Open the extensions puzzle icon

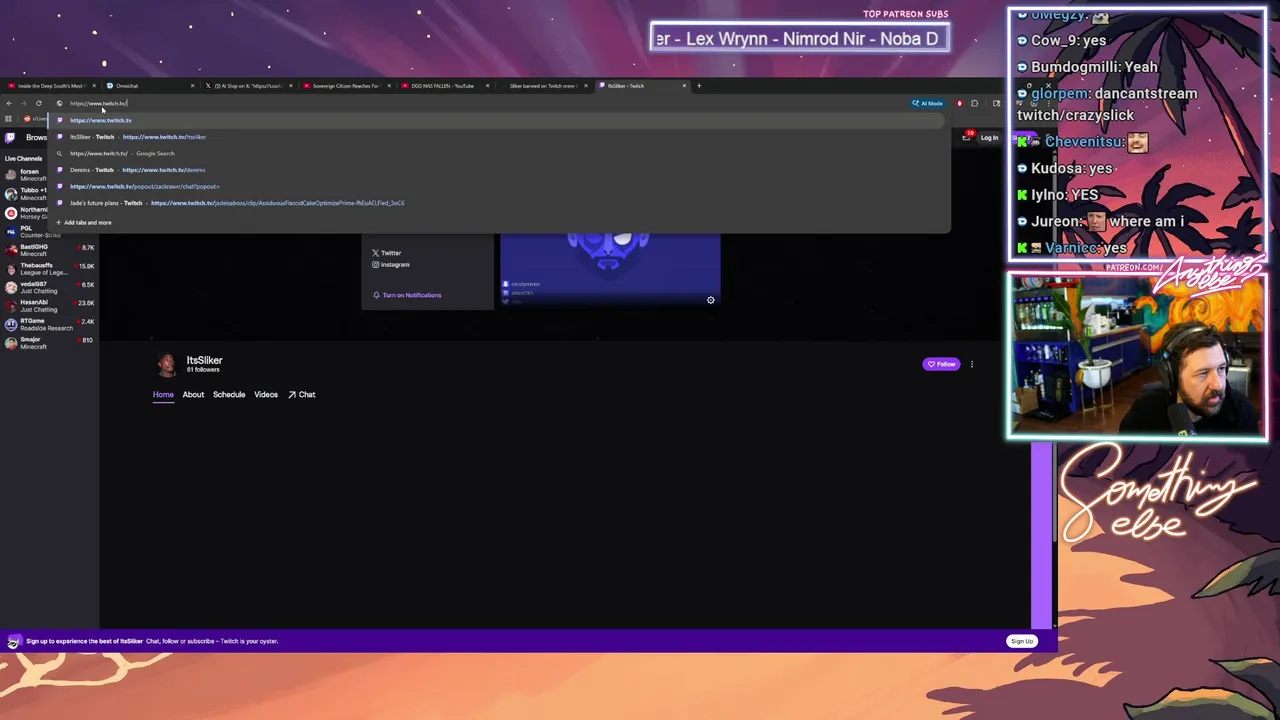(975, 103)
